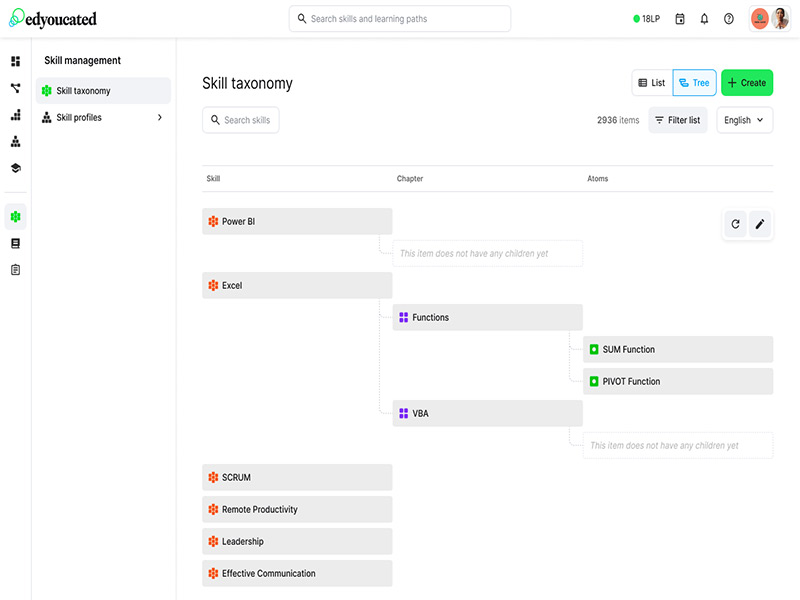Click the Filter list button
This screenshot has height=600, width=800.
[x=677, y=120]
